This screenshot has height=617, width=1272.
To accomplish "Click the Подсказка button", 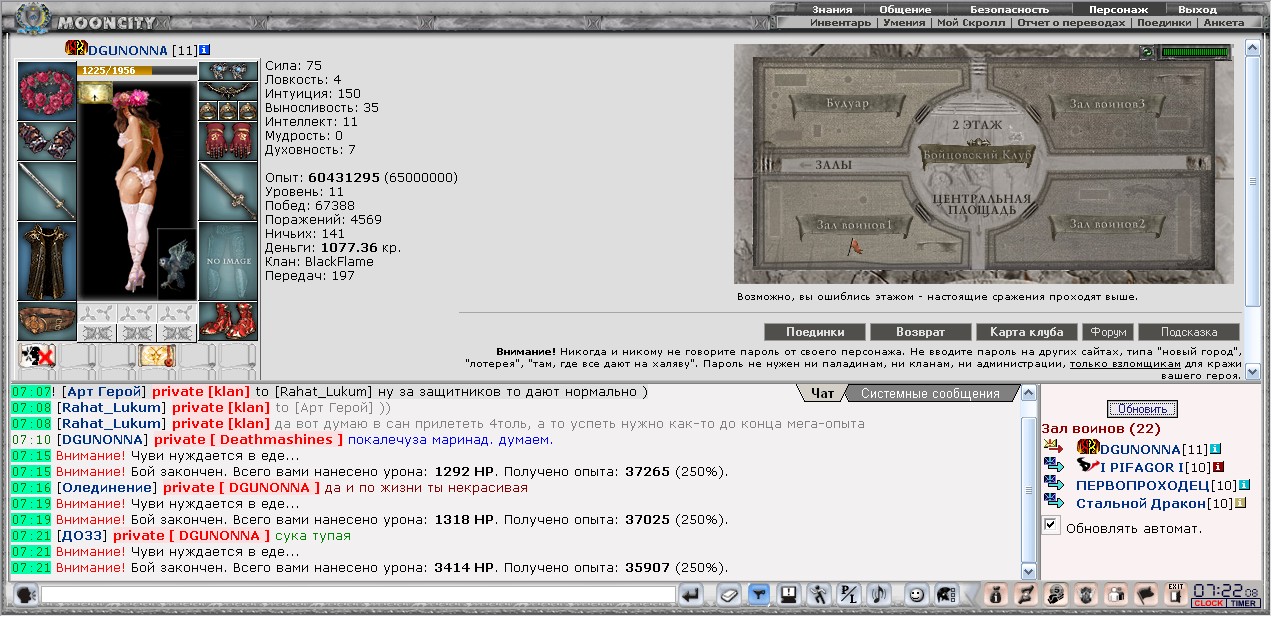I will point(1189,332).
